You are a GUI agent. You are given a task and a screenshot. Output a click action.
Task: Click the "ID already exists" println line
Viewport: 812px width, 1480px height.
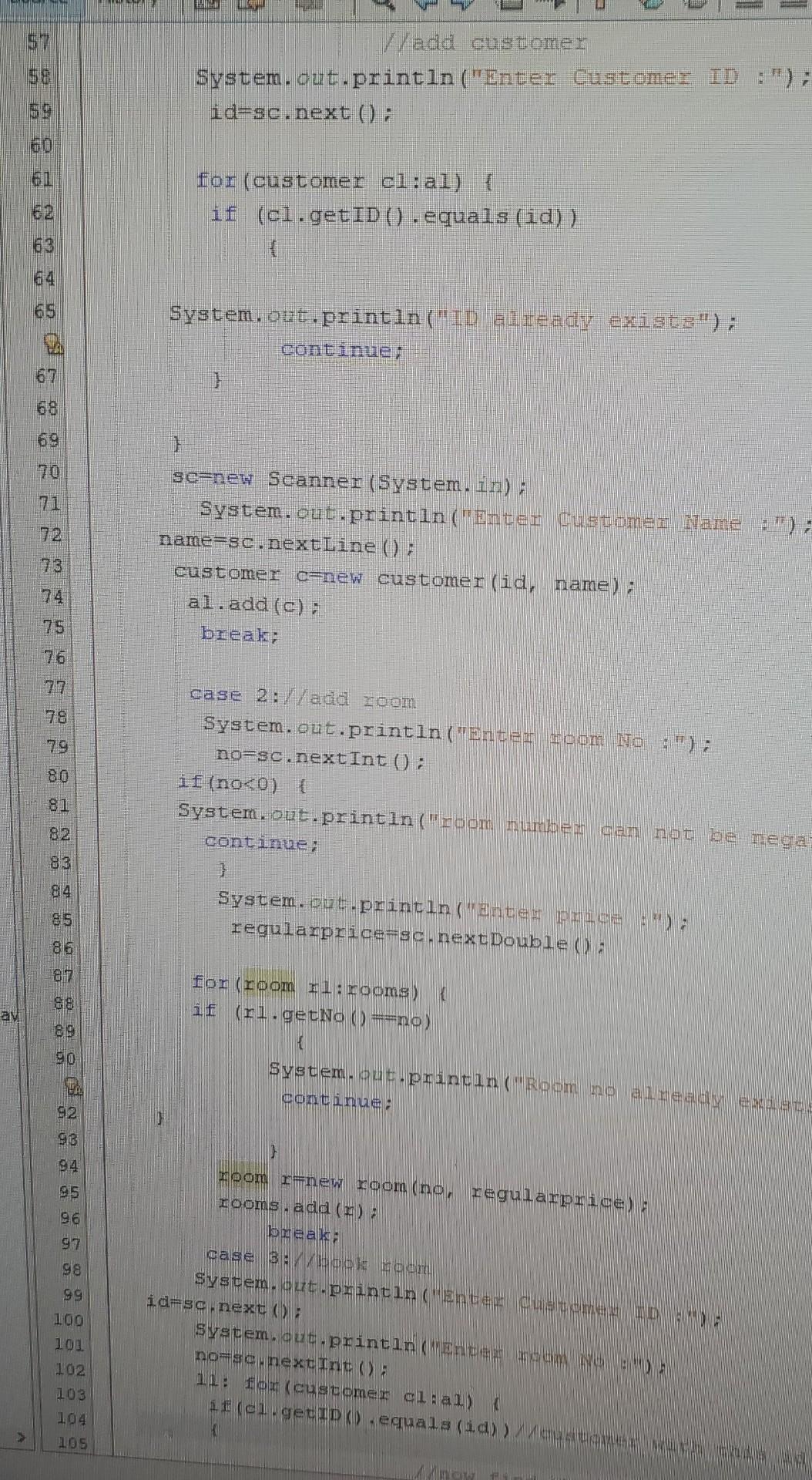click(x=453, y=318)
